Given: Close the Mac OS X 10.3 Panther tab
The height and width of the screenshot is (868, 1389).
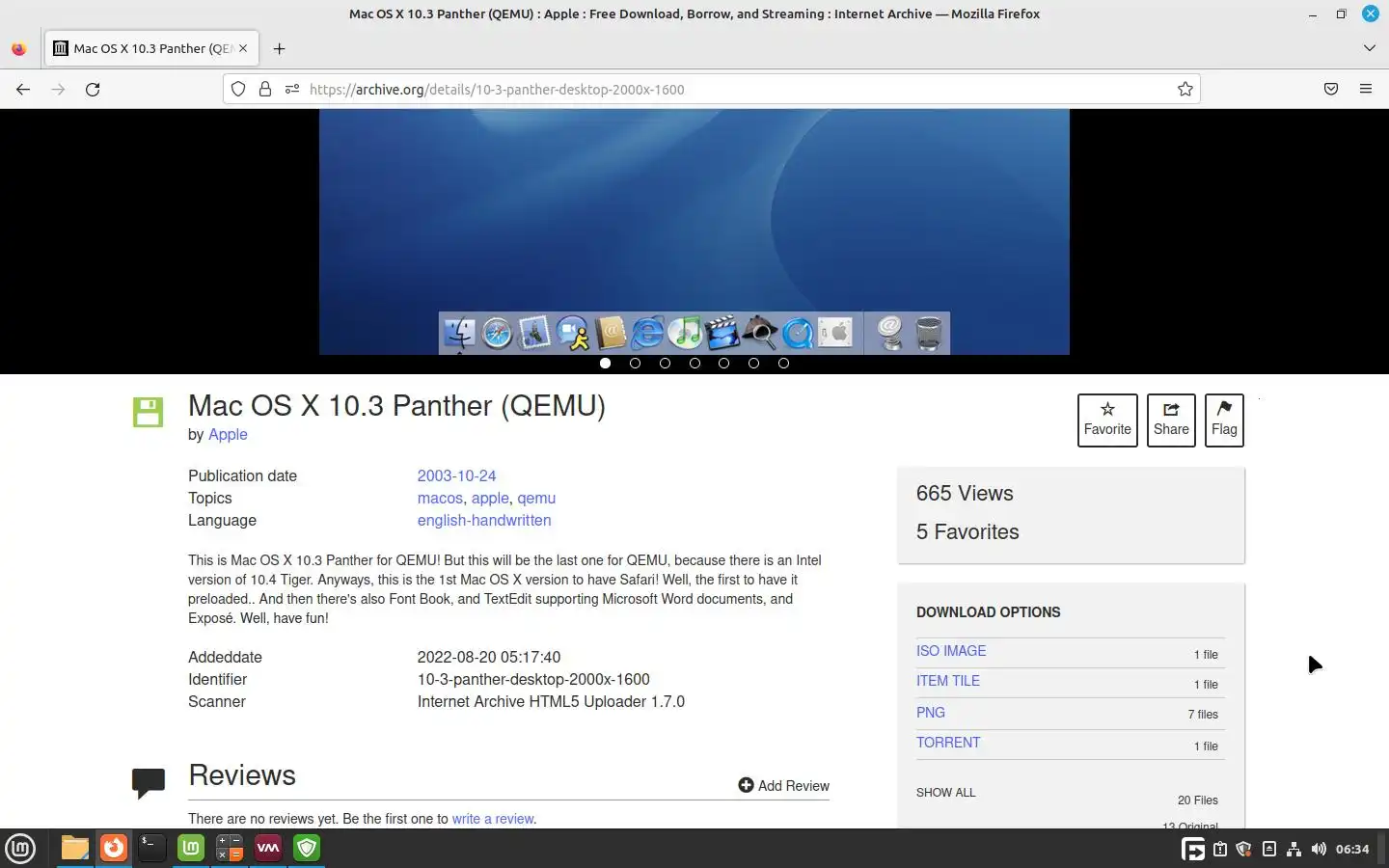Looking at the screenshot, I should coord(242,48).
